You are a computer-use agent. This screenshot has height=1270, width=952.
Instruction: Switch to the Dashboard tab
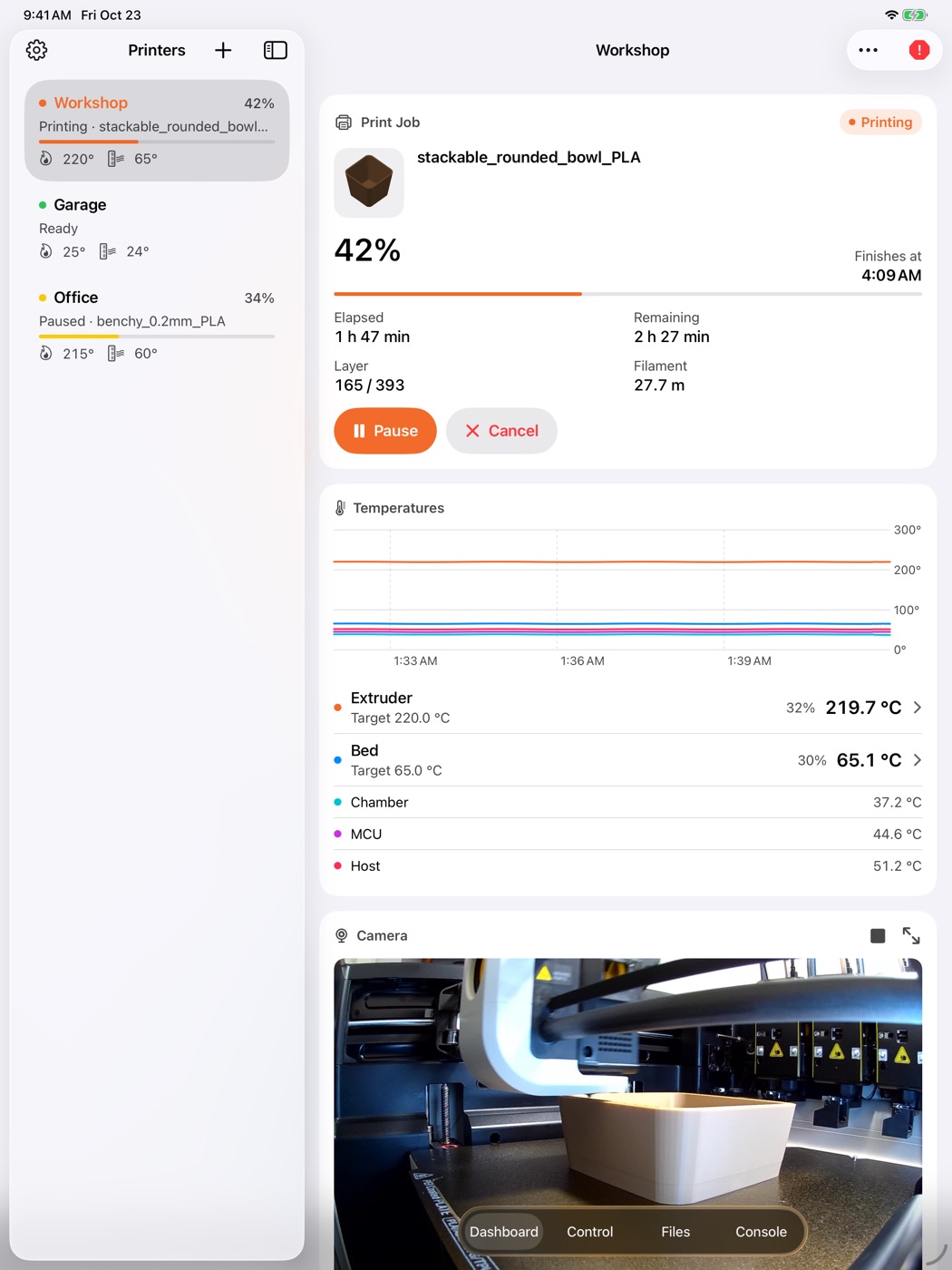(x=504, y=1232)
